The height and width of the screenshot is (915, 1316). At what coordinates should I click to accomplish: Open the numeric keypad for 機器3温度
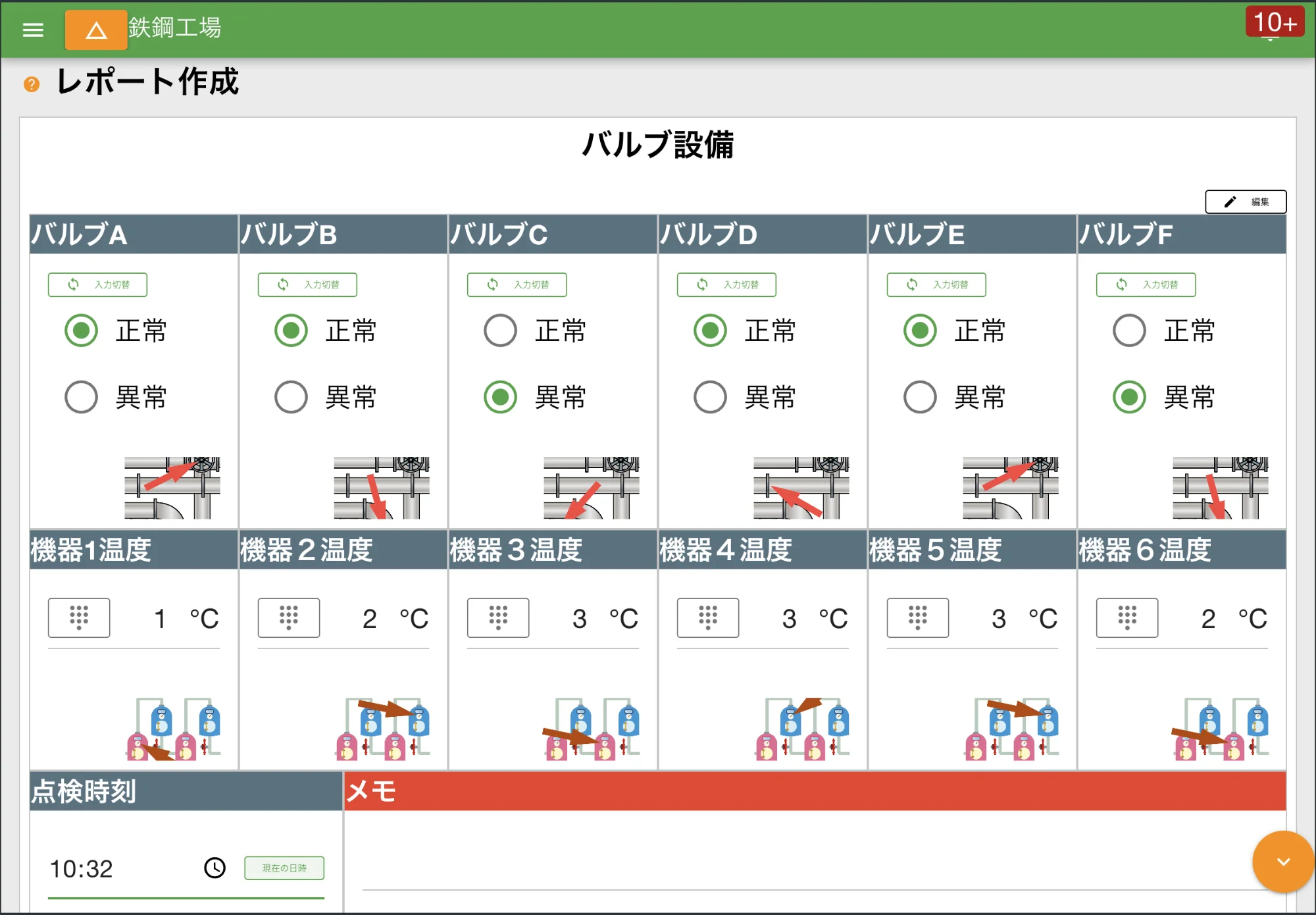click(x=497, y=617)
